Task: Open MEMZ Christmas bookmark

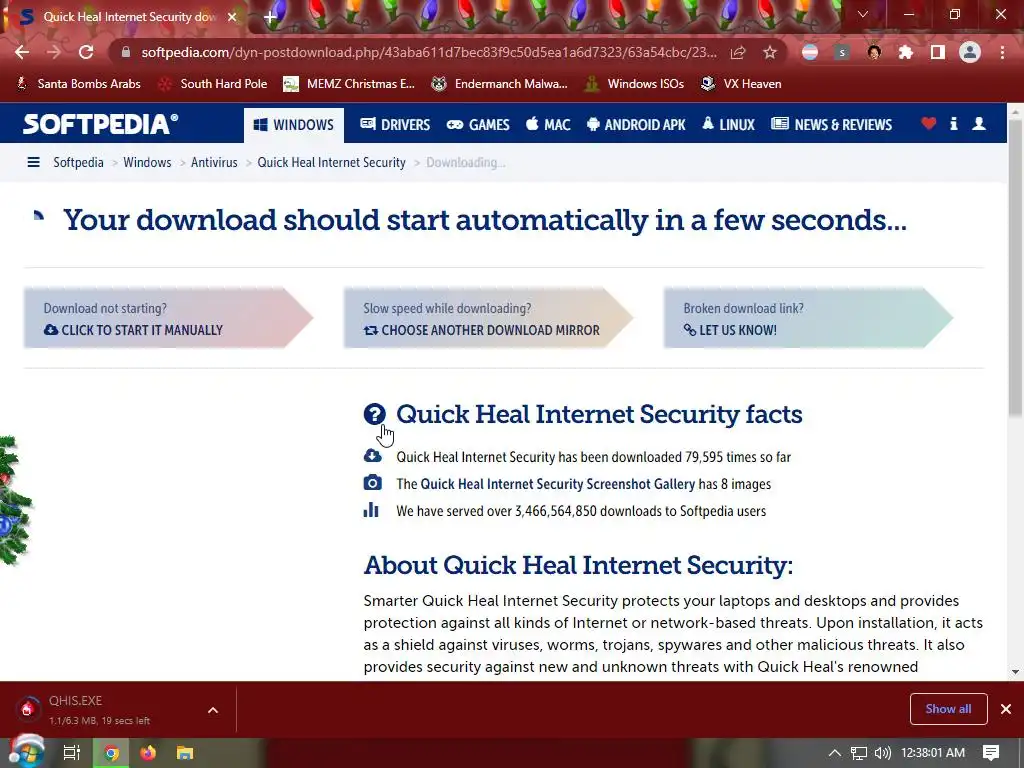Action: tap(349, 84)
